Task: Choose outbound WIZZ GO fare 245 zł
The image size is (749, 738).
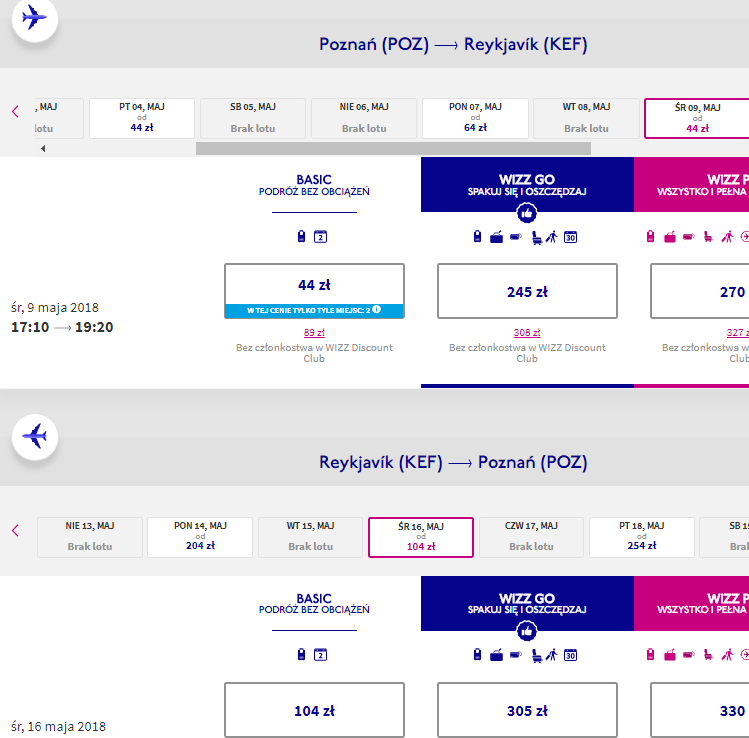Action: click(527, 291)
